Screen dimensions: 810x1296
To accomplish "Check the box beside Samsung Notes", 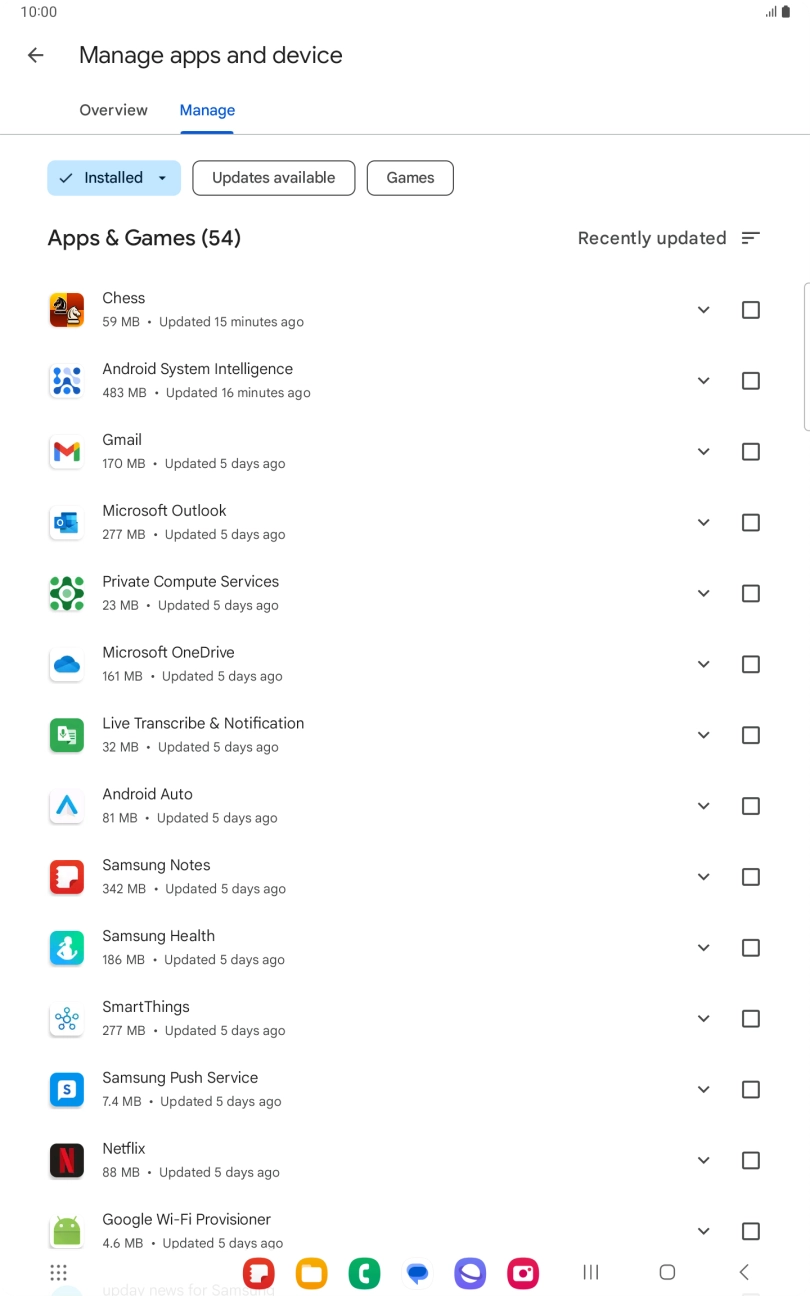I will pos(751,876).
